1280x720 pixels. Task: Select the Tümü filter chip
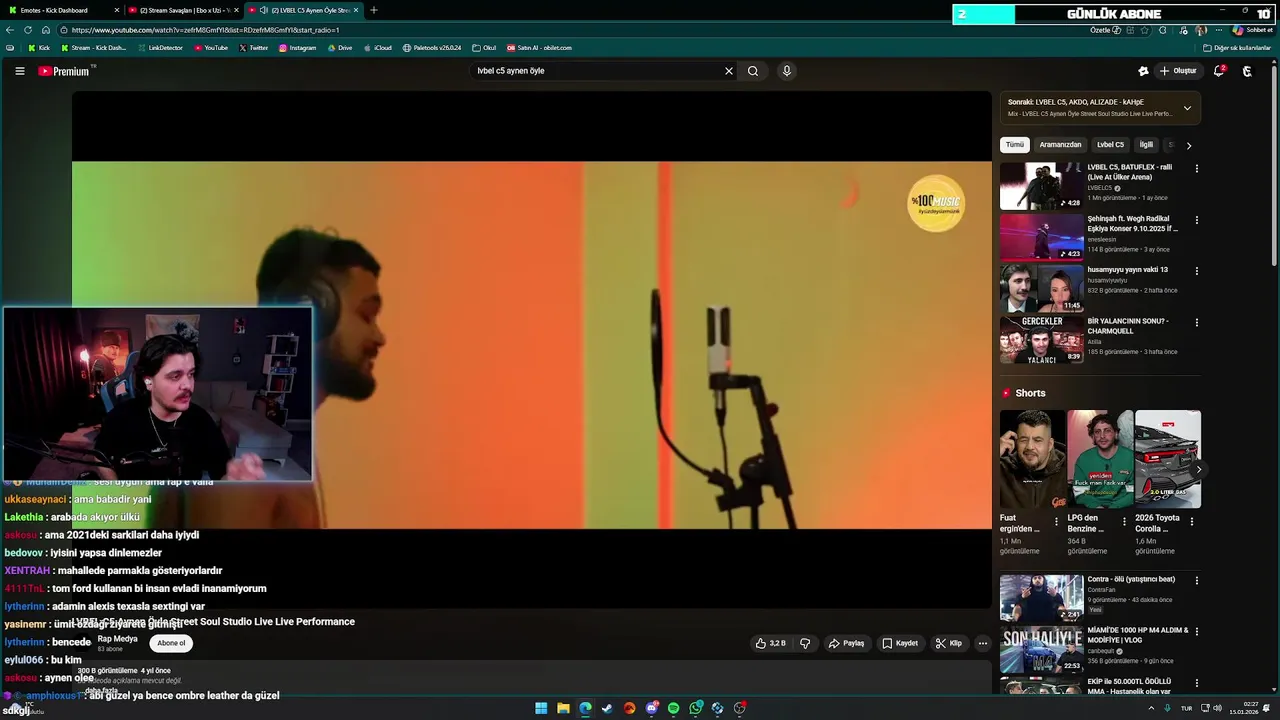[1015, 145]
